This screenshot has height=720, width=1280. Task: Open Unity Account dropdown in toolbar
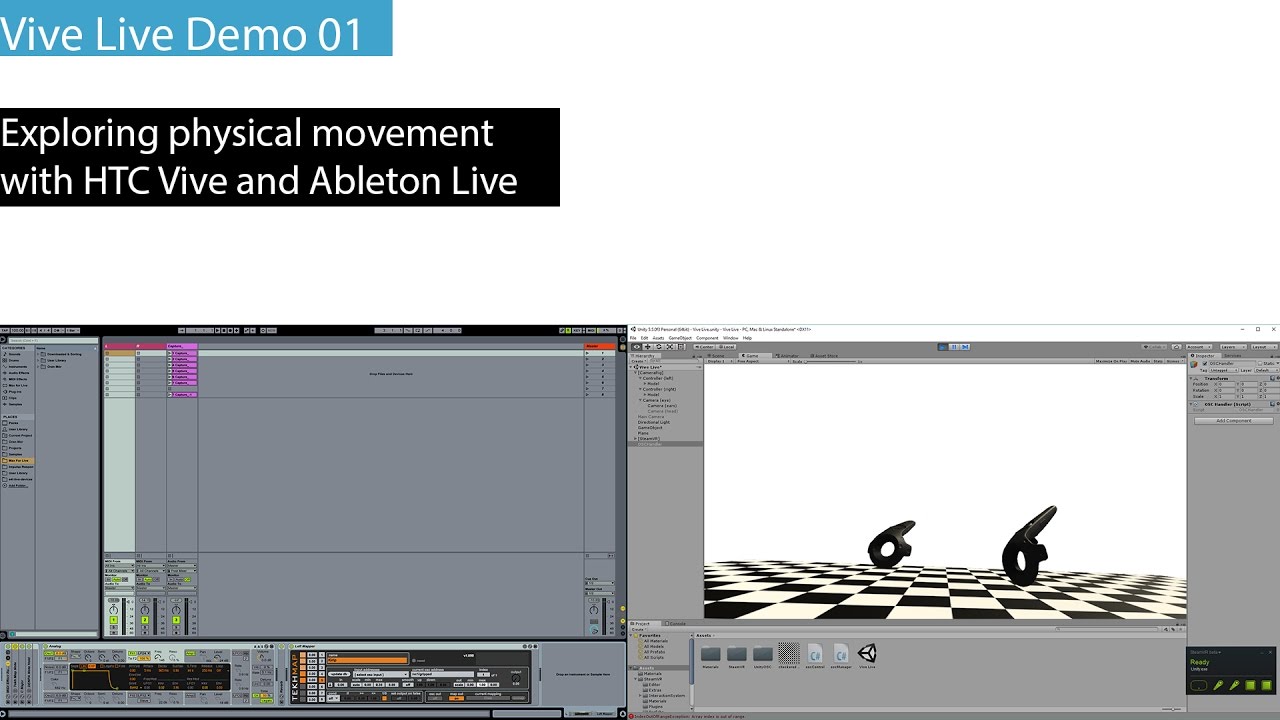click(x=1198, y=347)
